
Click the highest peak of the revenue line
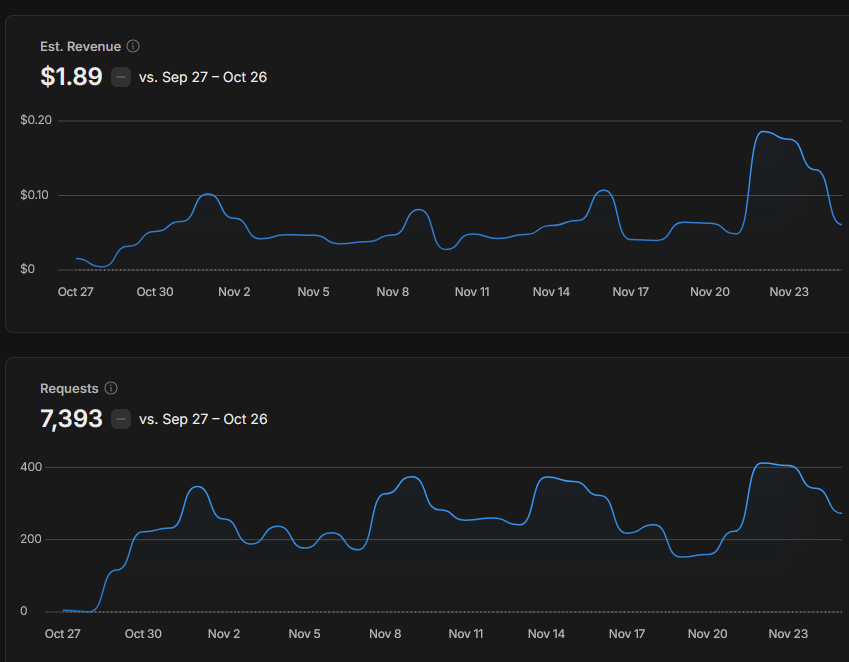click(765, 132)
